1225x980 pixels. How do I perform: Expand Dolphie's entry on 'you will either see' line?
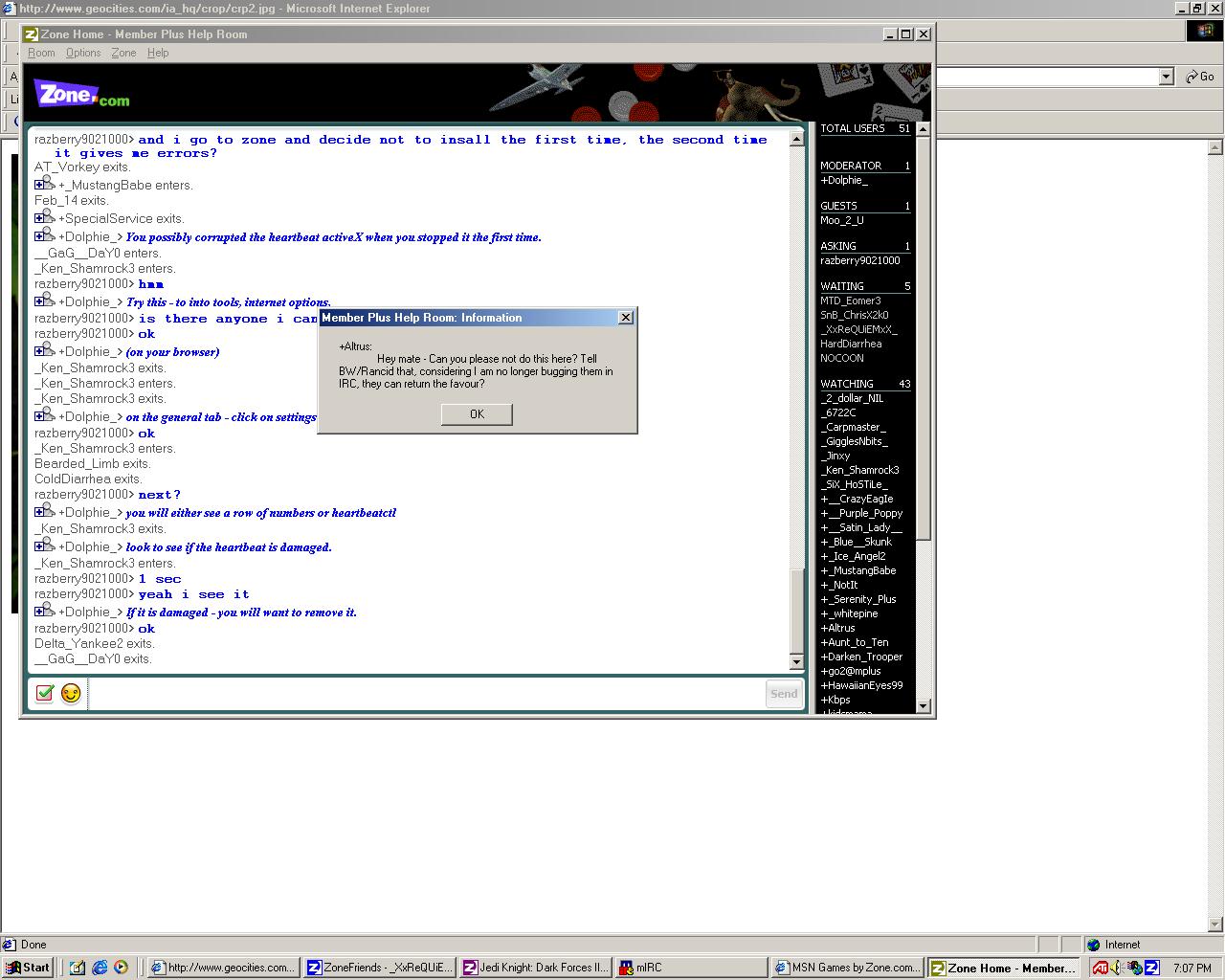pos(45,511)
